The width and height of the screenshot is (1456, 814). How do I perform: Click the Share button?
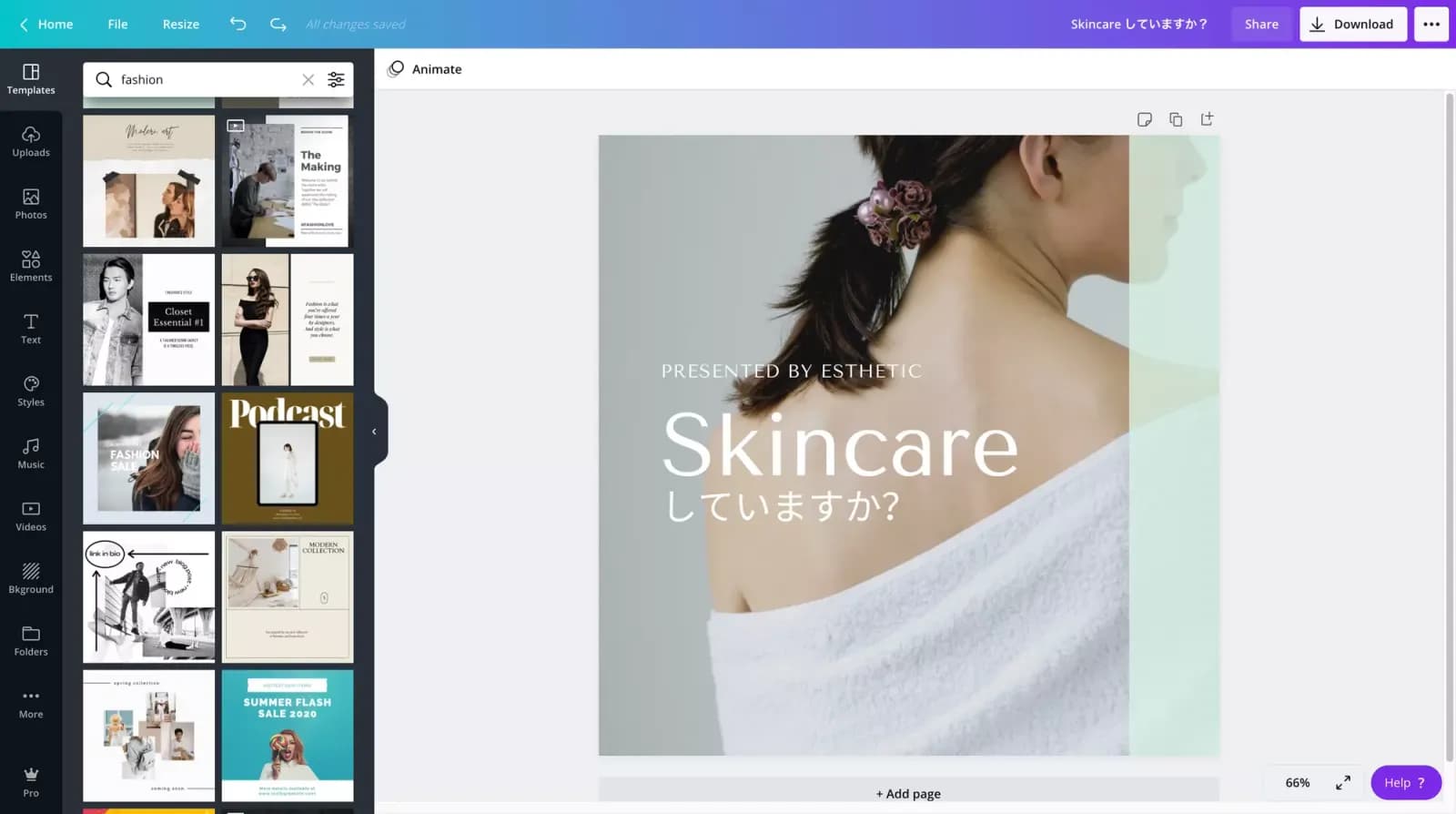[1261, 25]
